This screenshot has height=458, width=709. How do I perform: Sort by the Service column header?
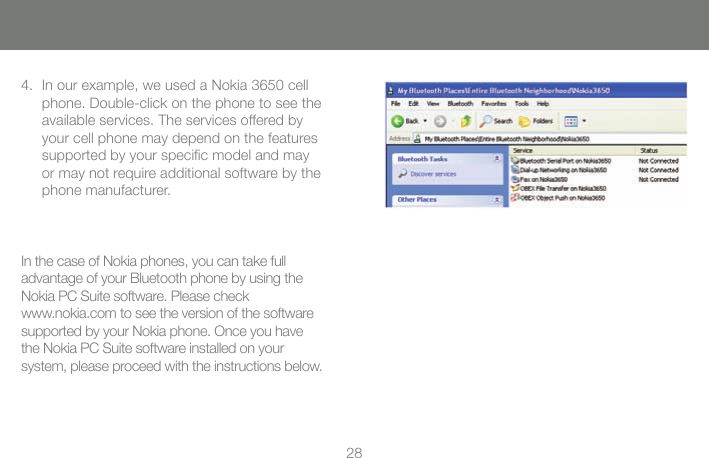pyautogui.click(x=573, y=150)
